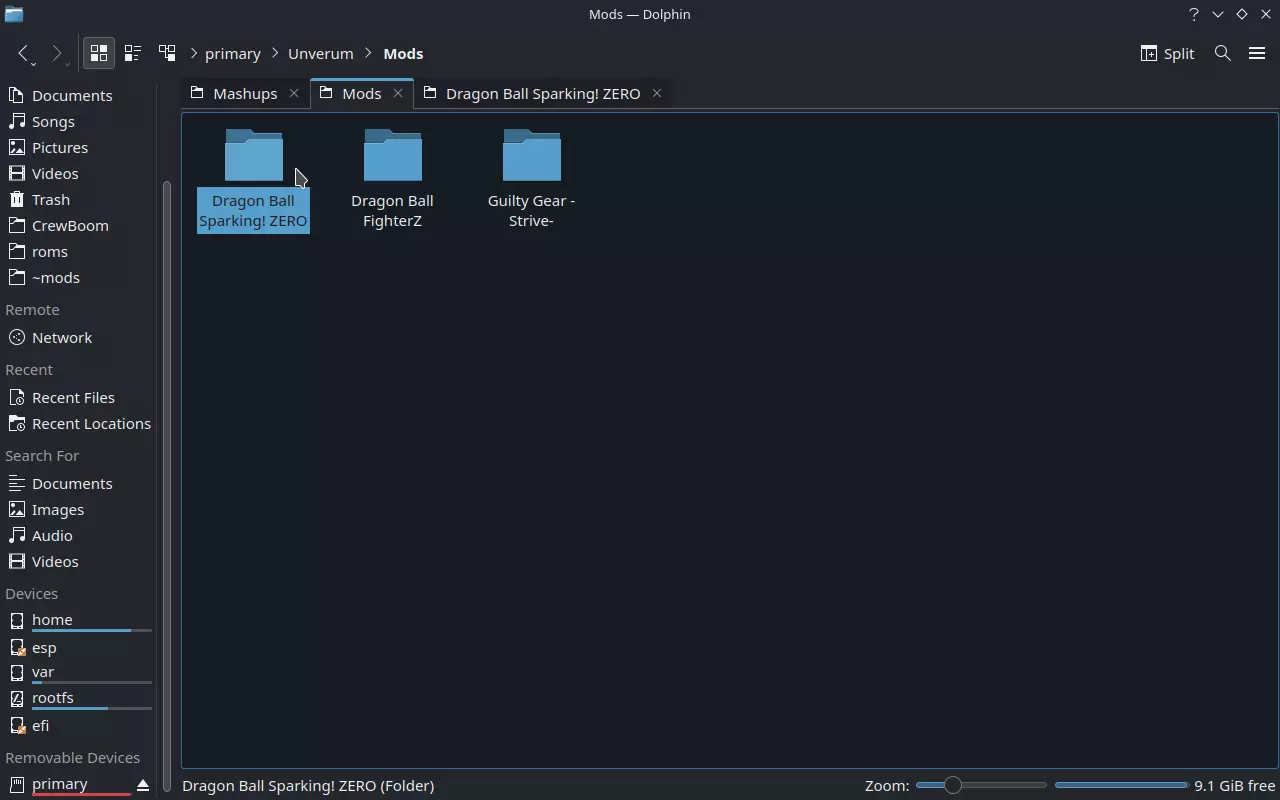Switch to Icons view mode
The height and width of the screenshot is (800, 1280).
point(98,54)
